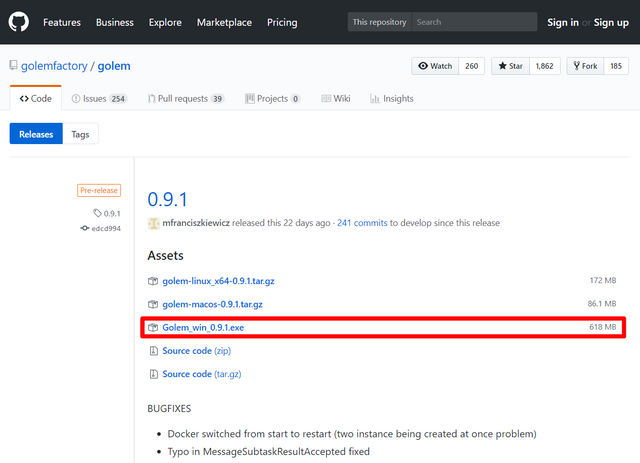Select the Releases button

pos(36,134)
